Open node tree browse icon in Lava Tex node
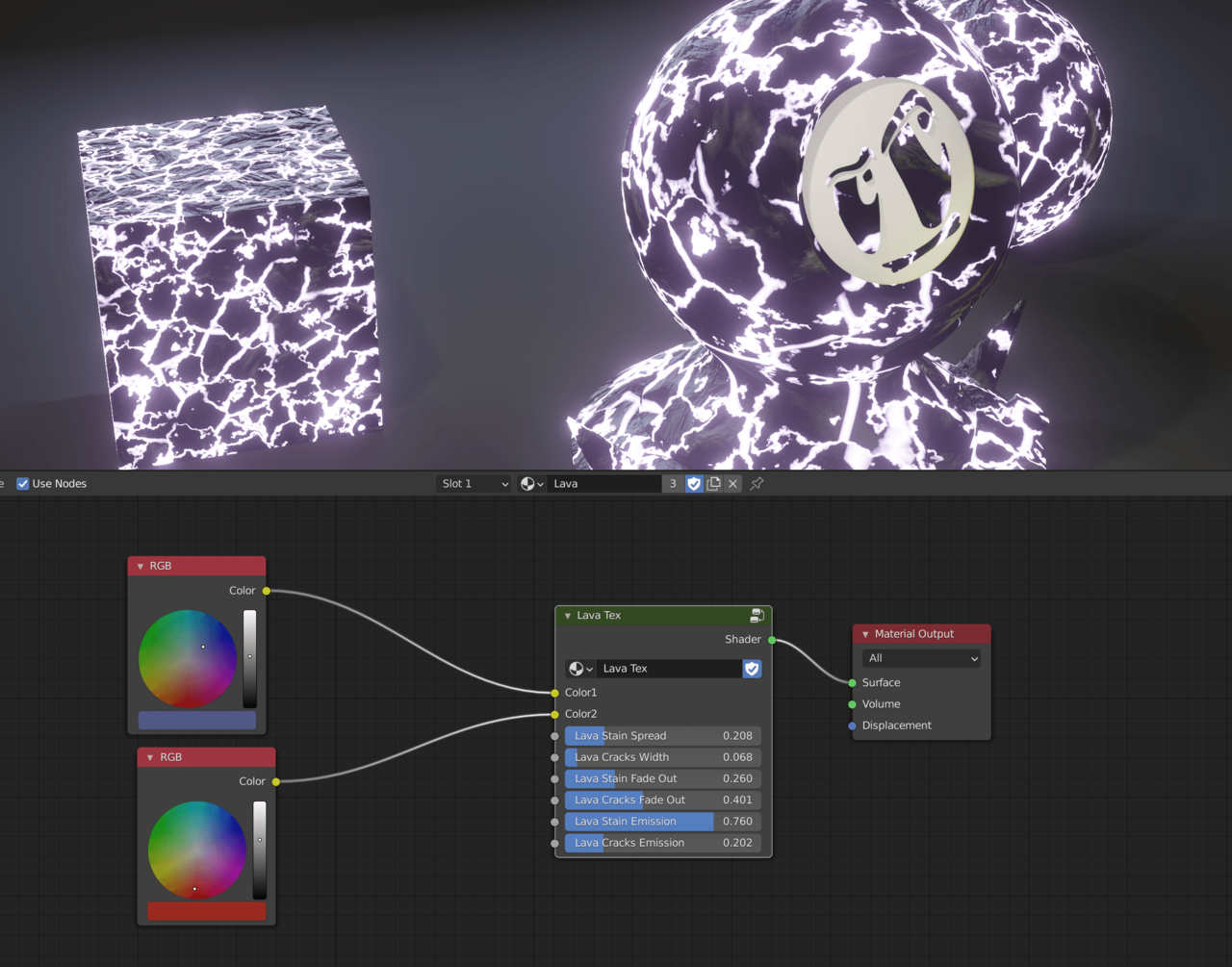The width and height of the screenshot is (1232, 967). coord(580,669)
